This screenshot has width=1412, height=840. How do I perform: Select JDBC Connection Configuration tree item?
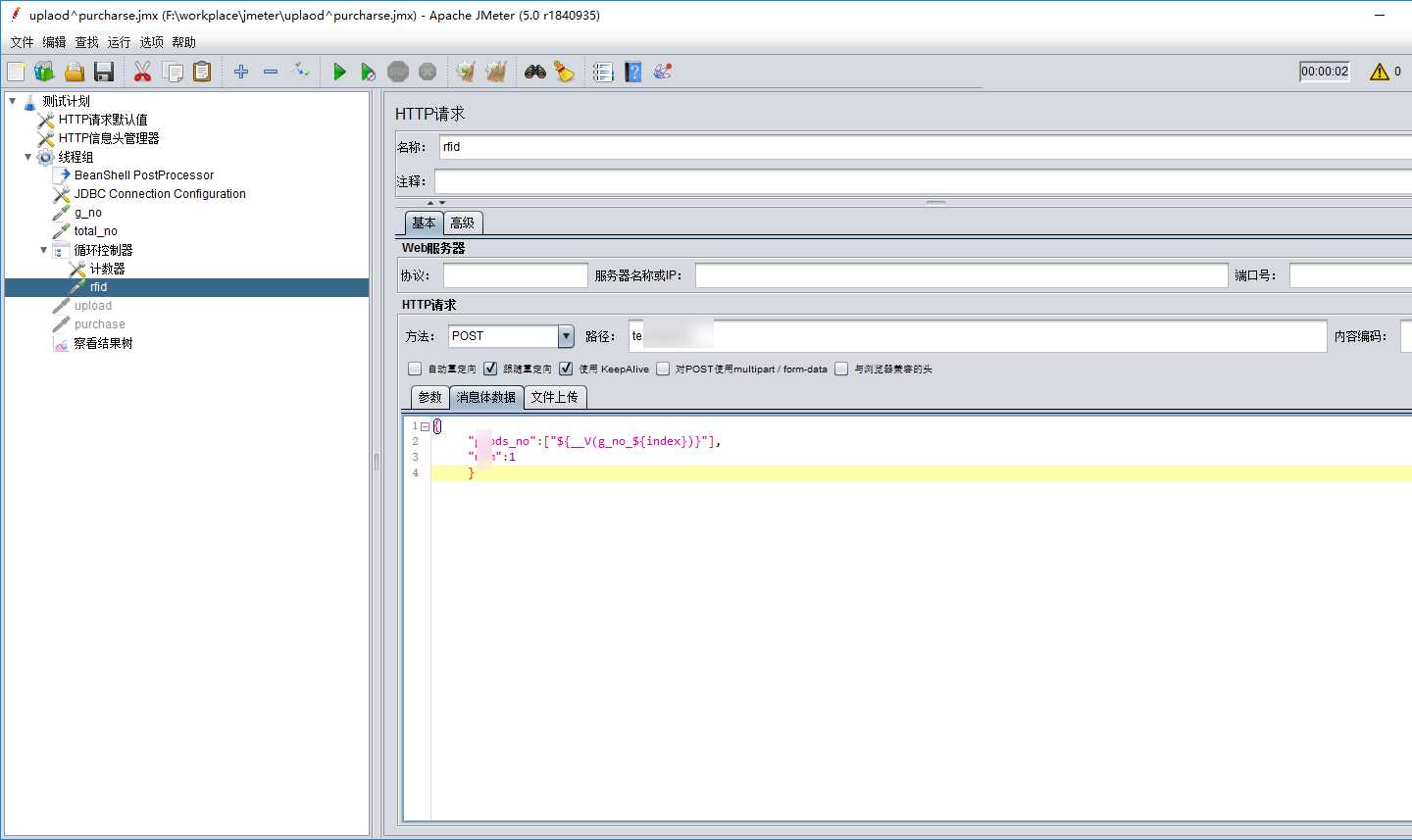coord(160,194)
